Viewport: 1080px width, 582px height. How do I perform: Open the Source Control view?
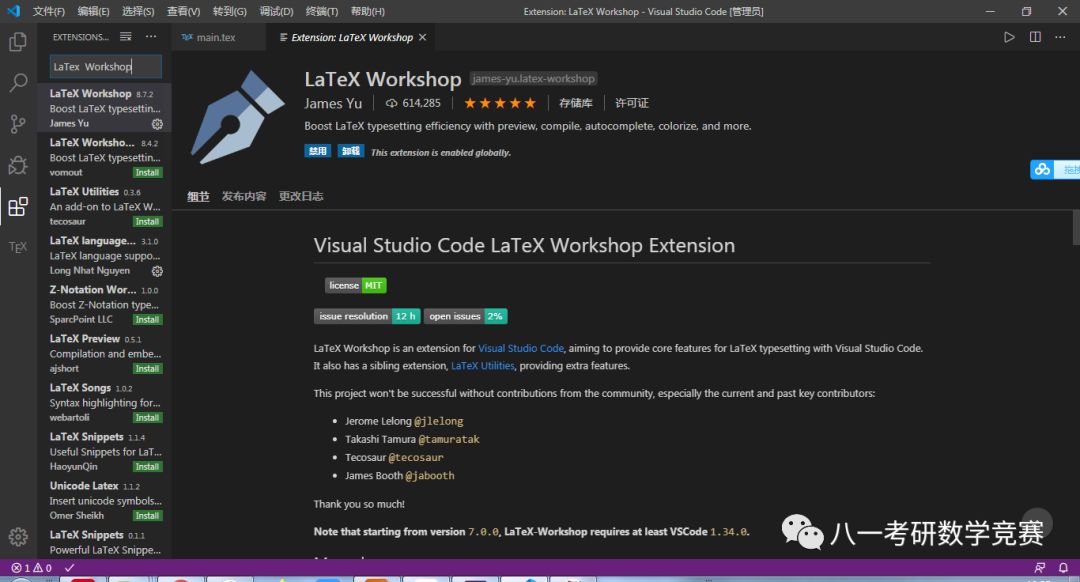click(x=18, y=124)
